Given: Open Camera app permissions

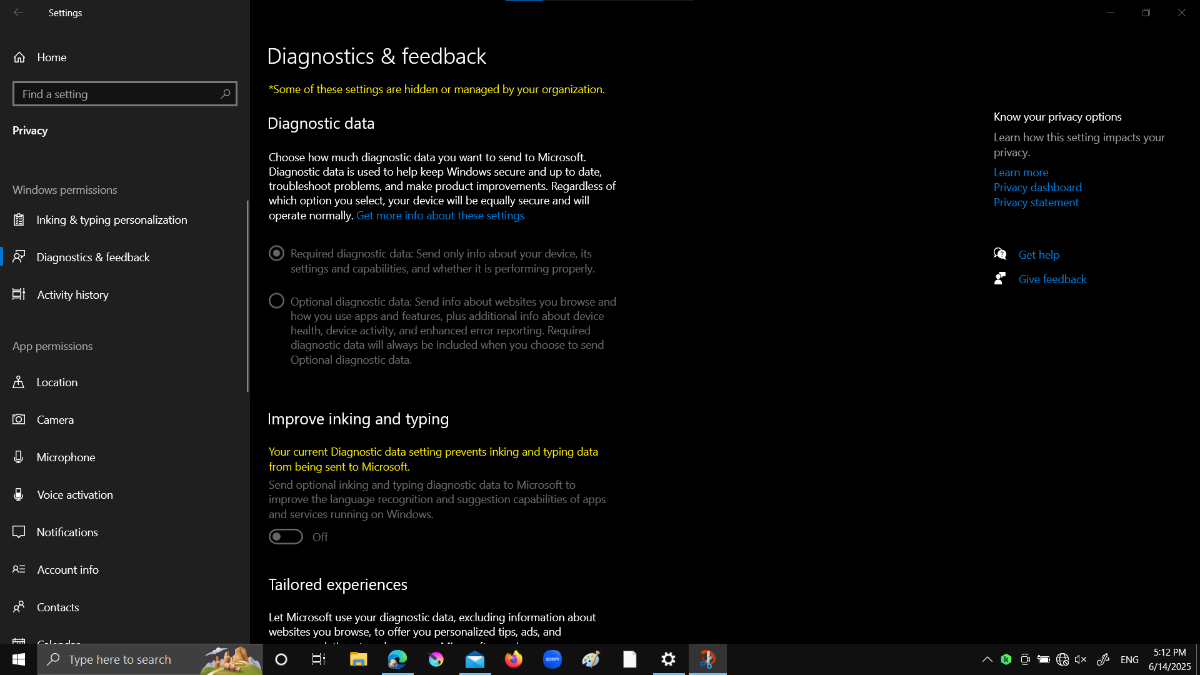Looking at the screenshot, I should (55, 420).
